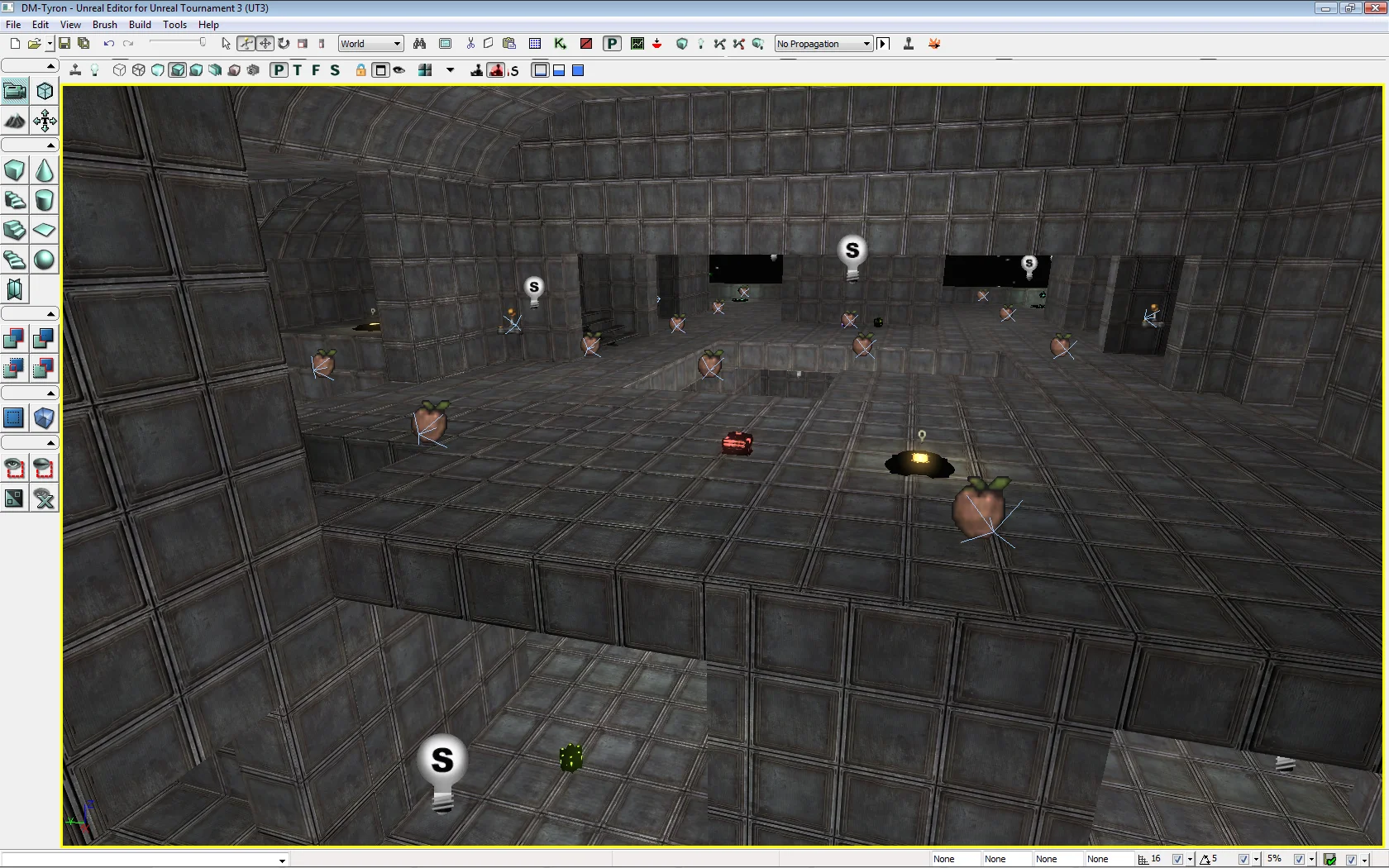Open the scale snap 5% dropdown arrow
The height and width of the screenshot is (868, 1389).
pyautogui.click(x=1312, y=860)
